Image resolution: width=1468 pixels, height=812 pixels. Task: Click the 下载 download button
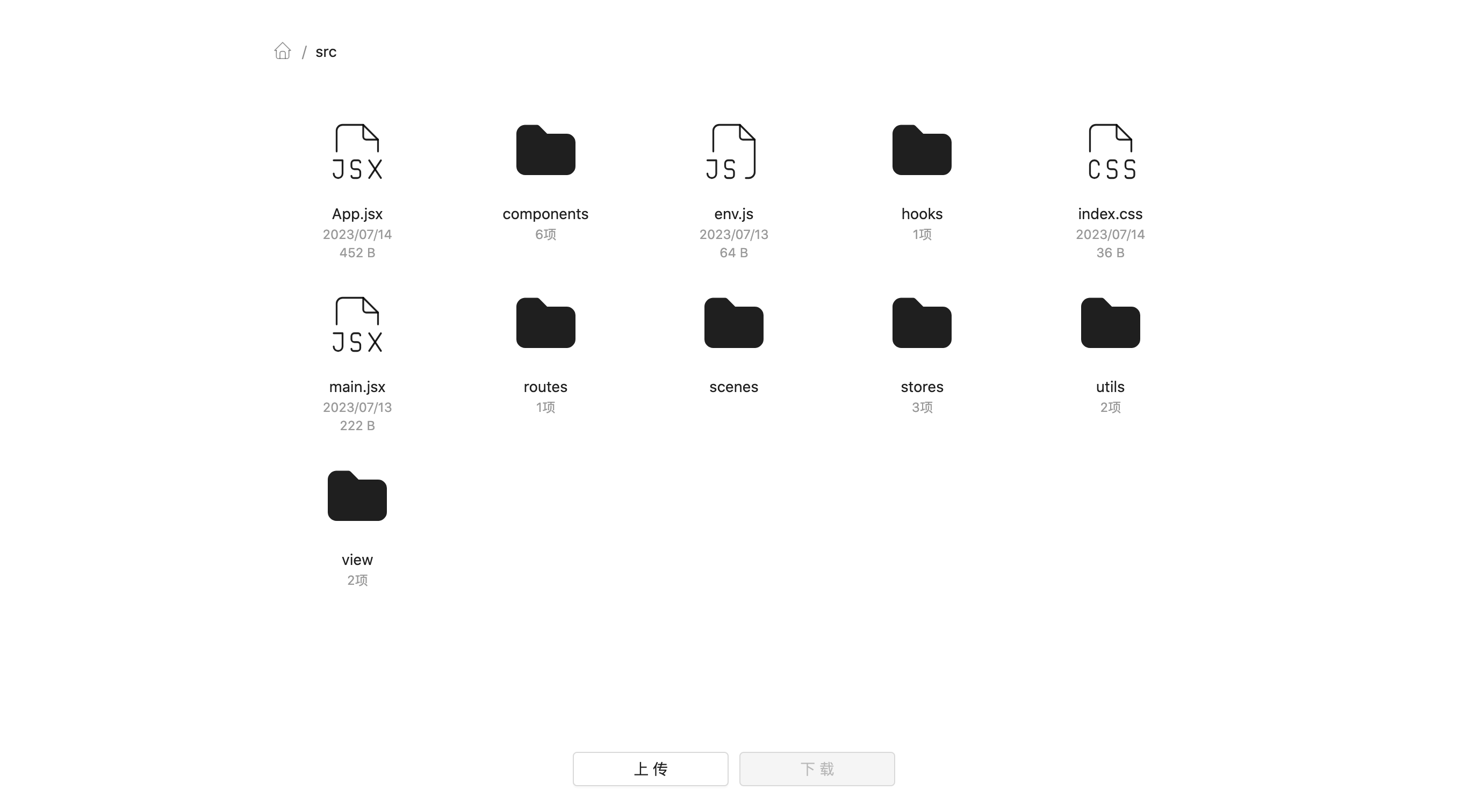817,769
